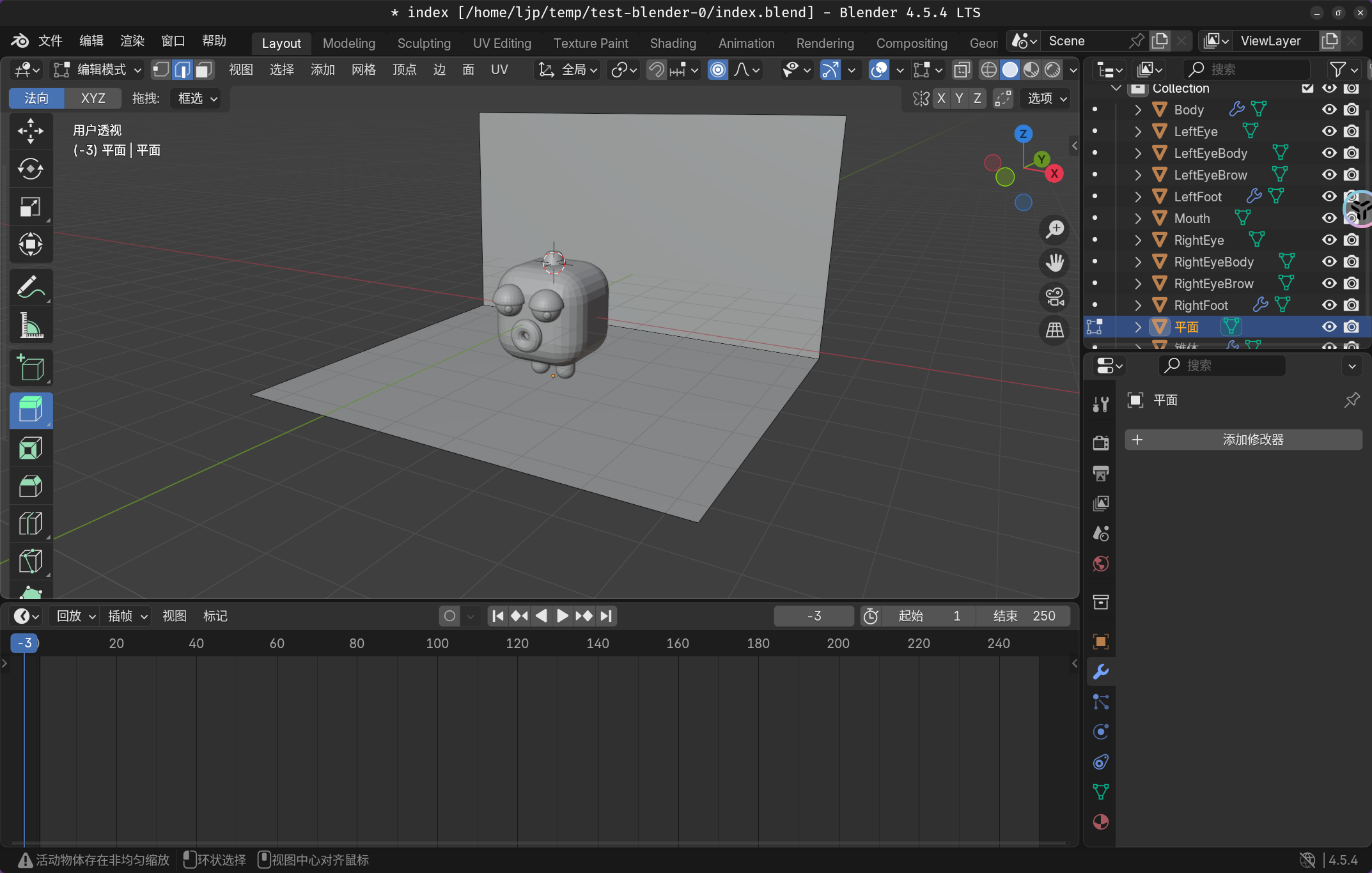Switch to face select mode

[x=204, y=70]
